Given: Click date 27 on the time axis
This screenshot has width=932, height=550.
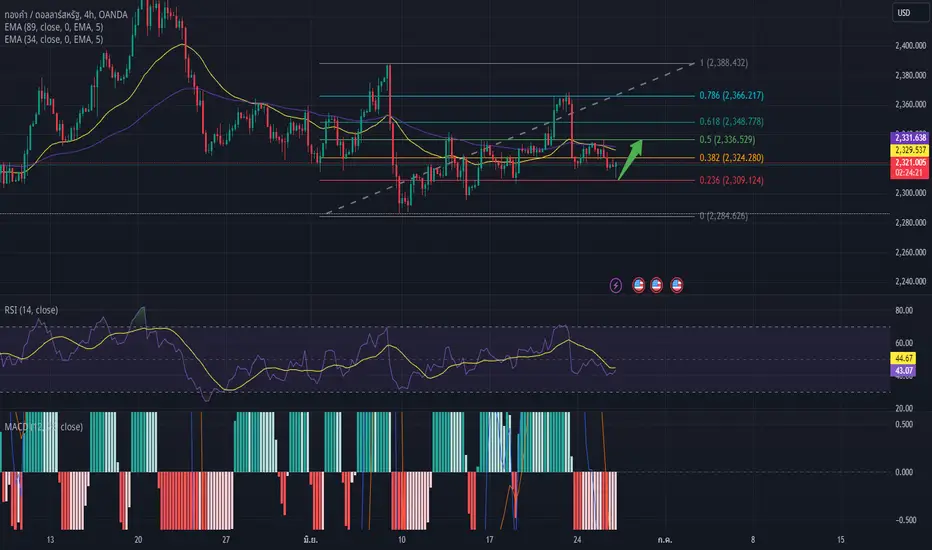Looking at the screenshot, I should point(226,540).
